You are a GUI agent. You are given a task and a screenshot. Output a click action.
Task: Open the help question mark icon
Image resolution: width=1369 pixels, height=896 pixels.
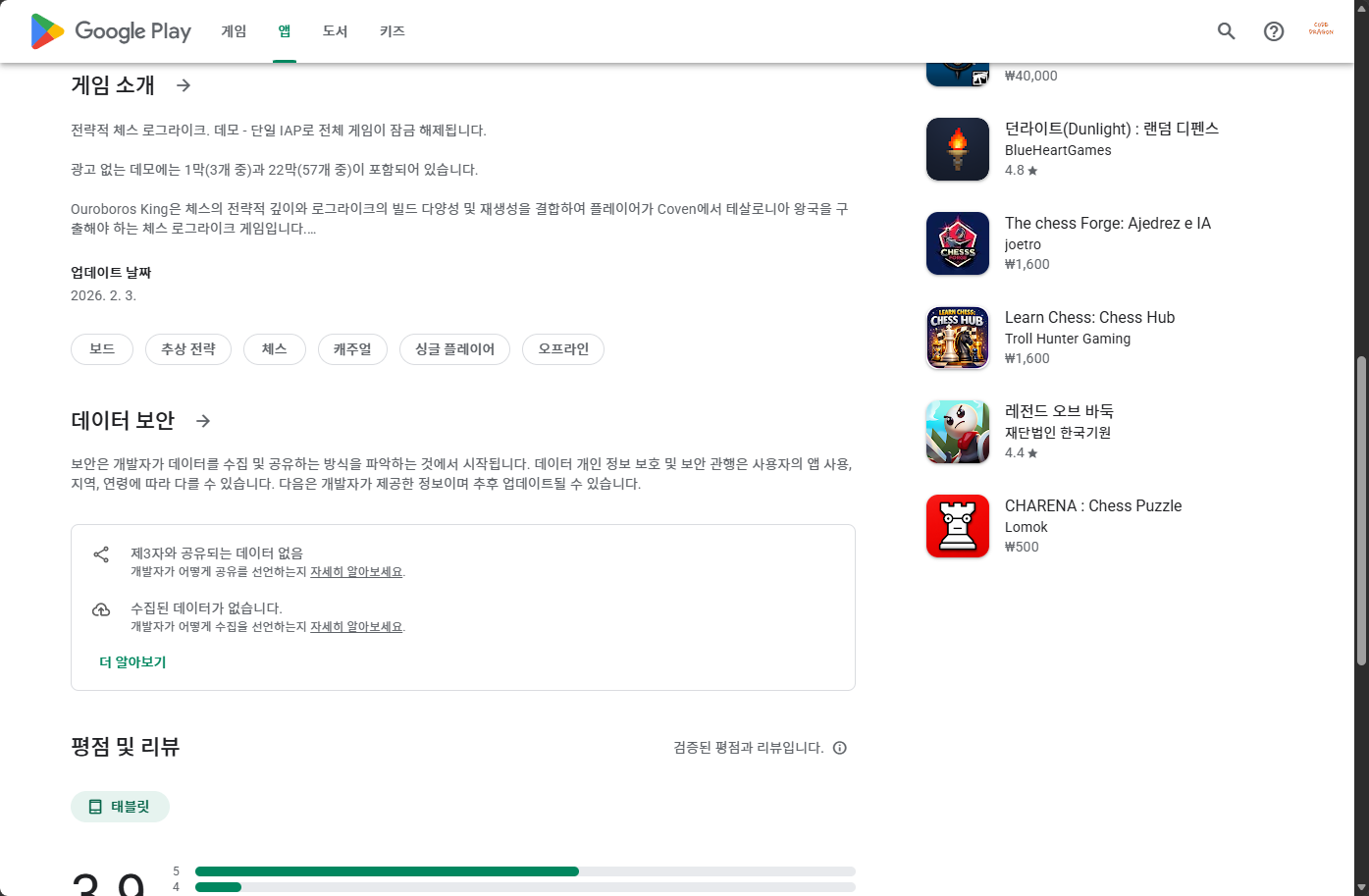click(1274, 31)
